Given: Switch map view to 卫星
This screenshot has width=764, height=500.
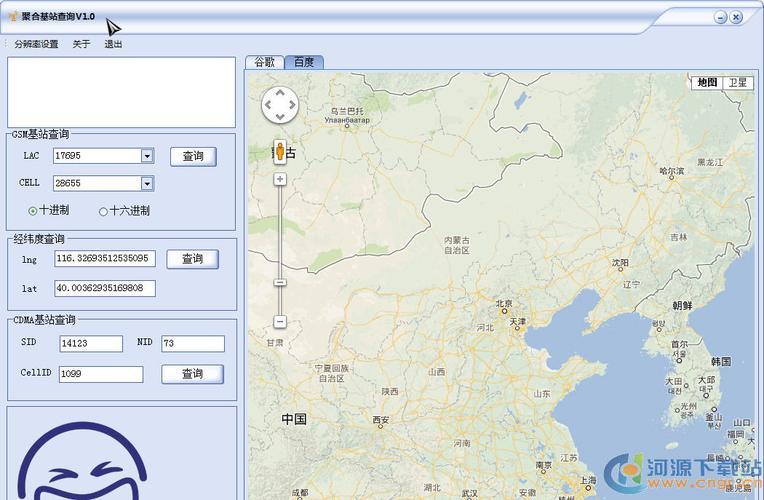Looking at the screenshot, I should (738, 82).
